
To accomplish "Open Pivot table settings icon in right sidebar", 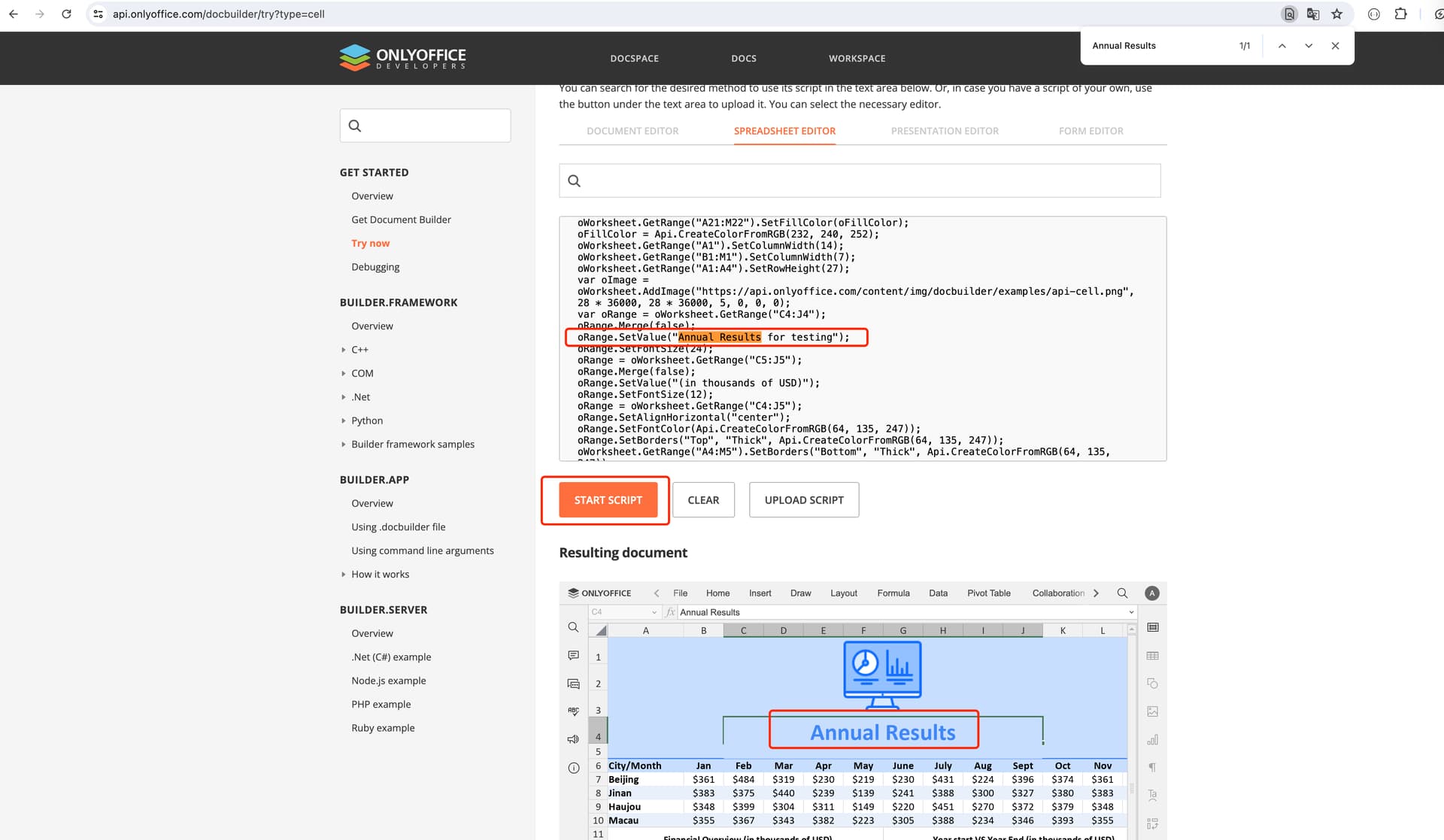I will pyautogui.click(x=1152, y=823).
